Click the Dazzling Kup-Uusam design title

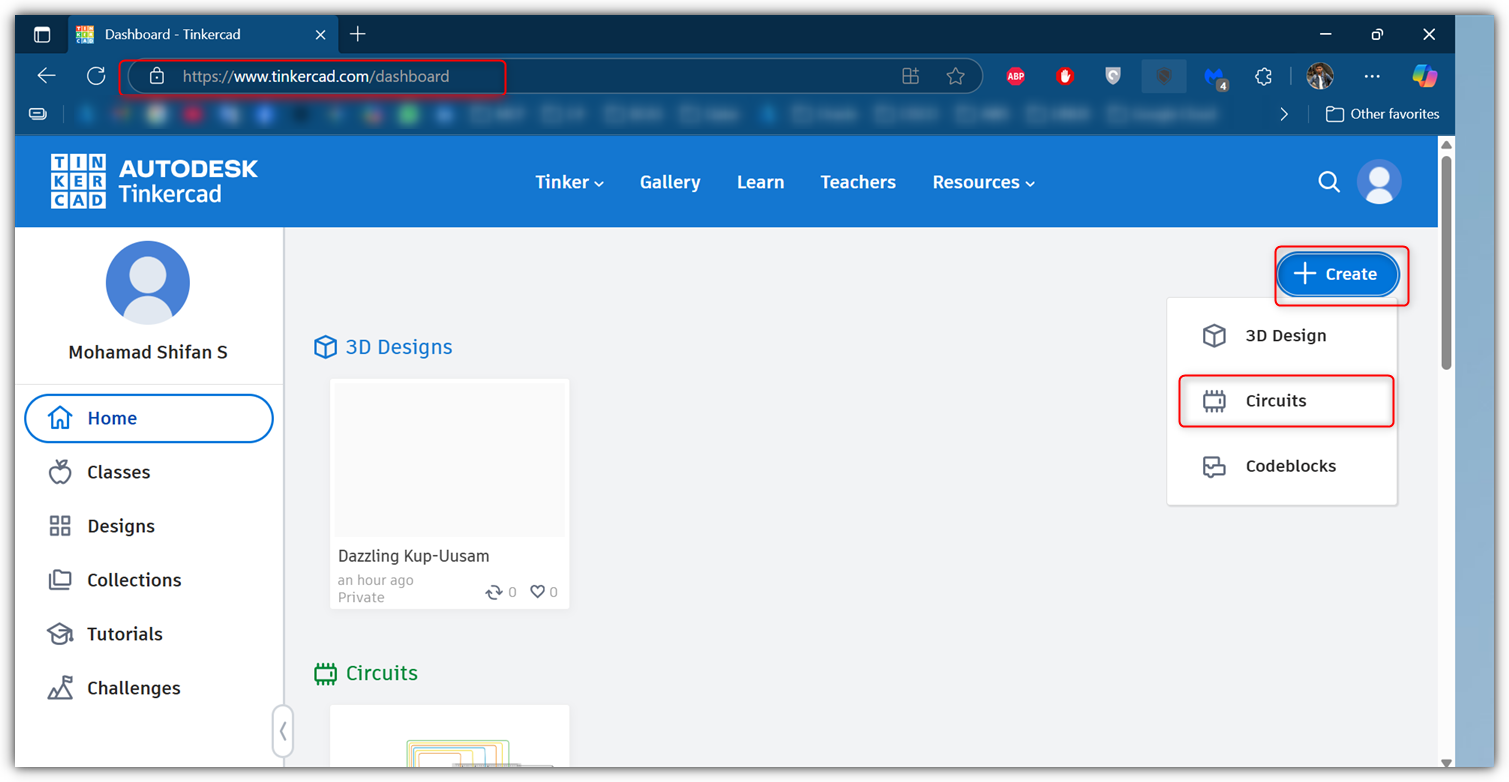coord(413,556)
